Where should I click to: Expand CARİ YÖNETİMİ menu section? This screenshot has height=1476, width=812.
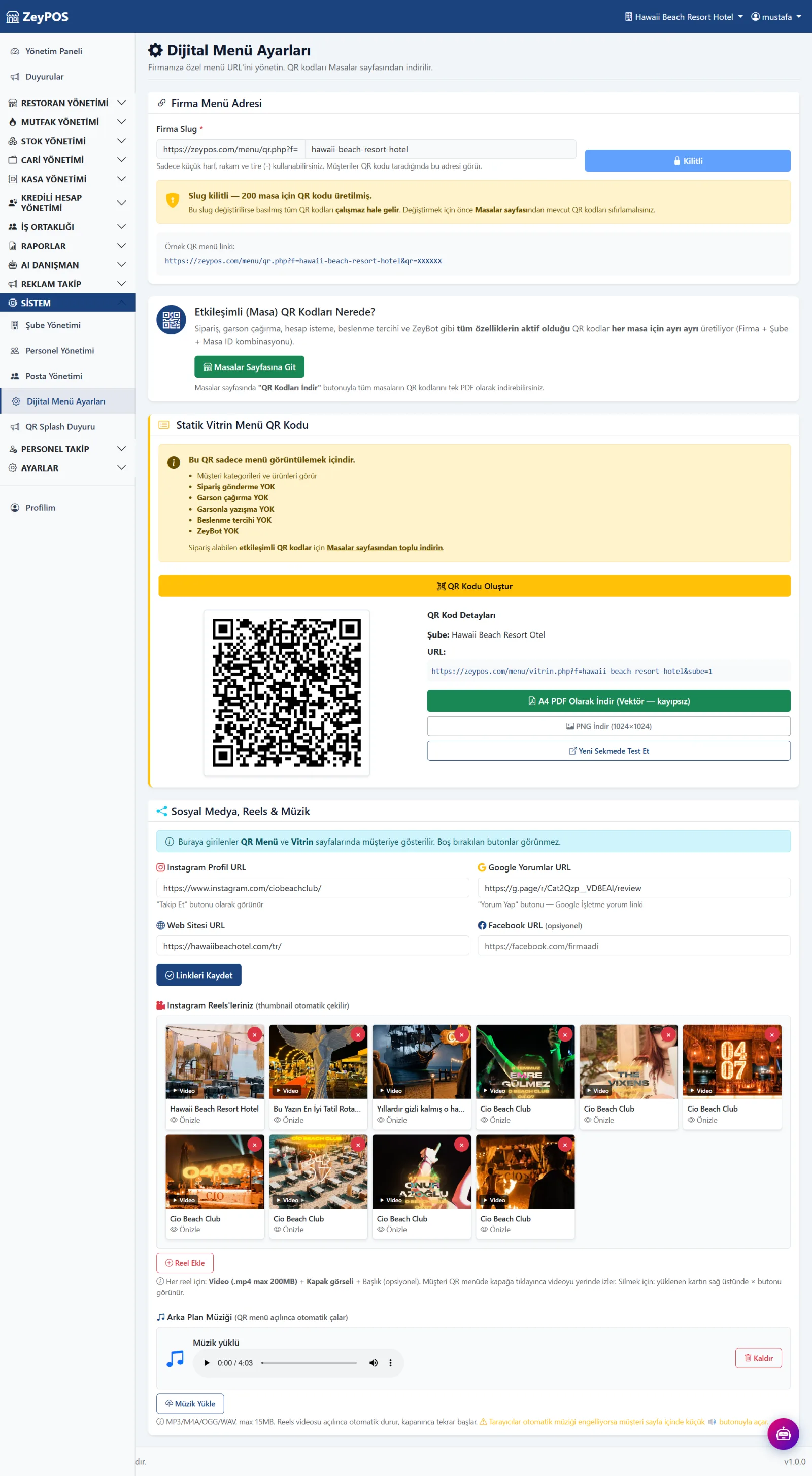pyautogui.click(x=67, y=160)
